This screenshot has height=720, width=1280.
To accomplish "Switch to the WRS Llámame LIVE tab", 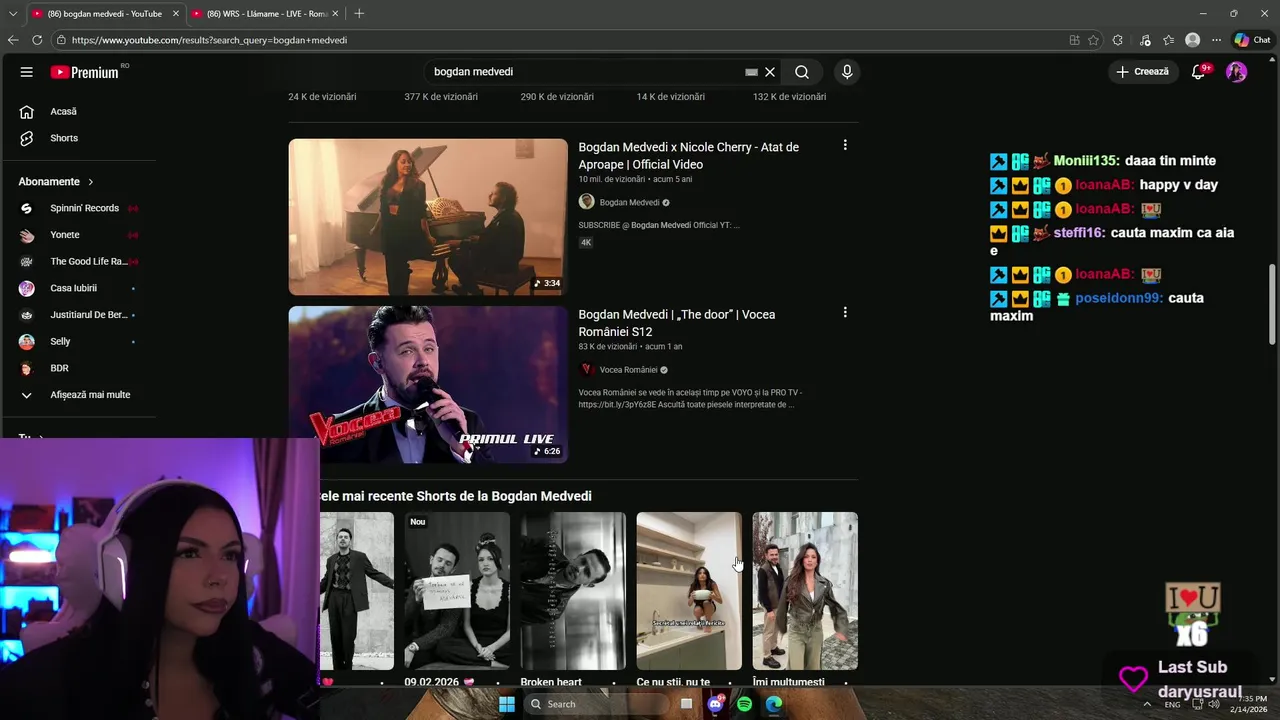I will click(x=266, y=13).
